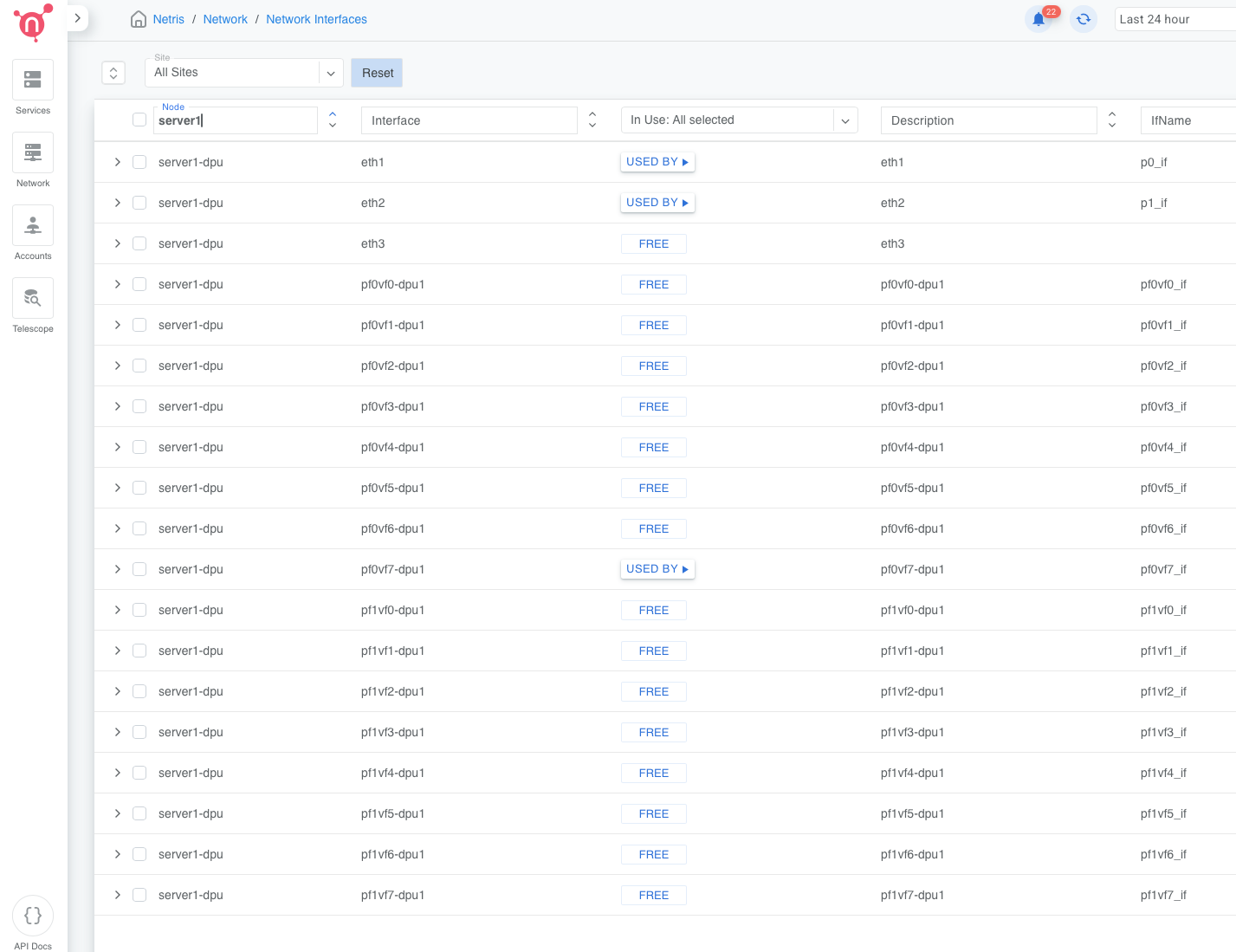Image resolution: width=1236 pixels, height=952 pixels.
Task: Toggle the collapse filters up-down icon
Action: click(113, 73)
